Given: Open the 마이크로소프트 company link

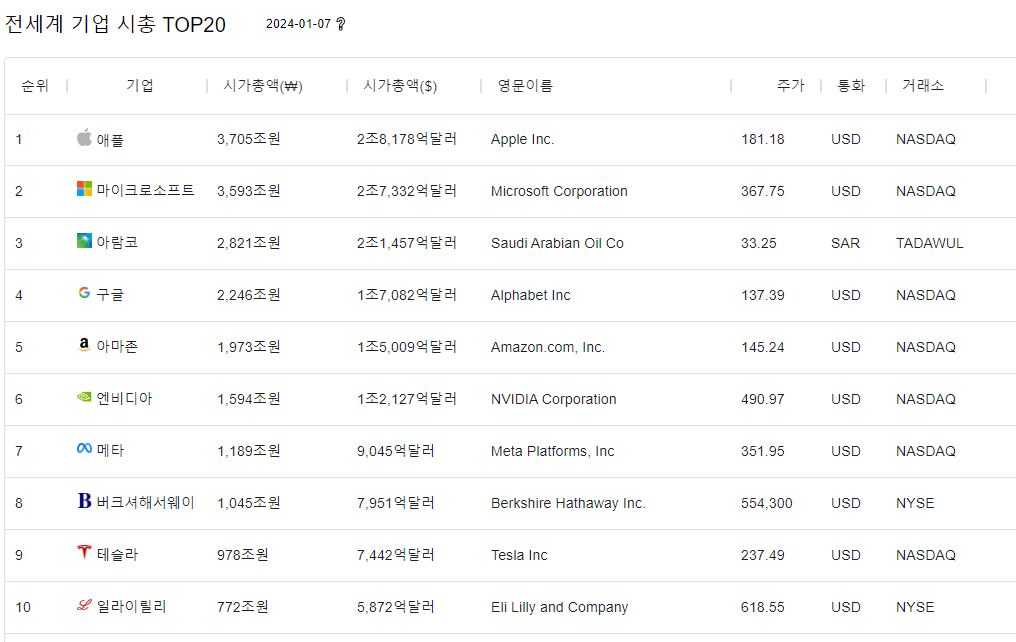Looking at the screenshot, I should point(145,190).
